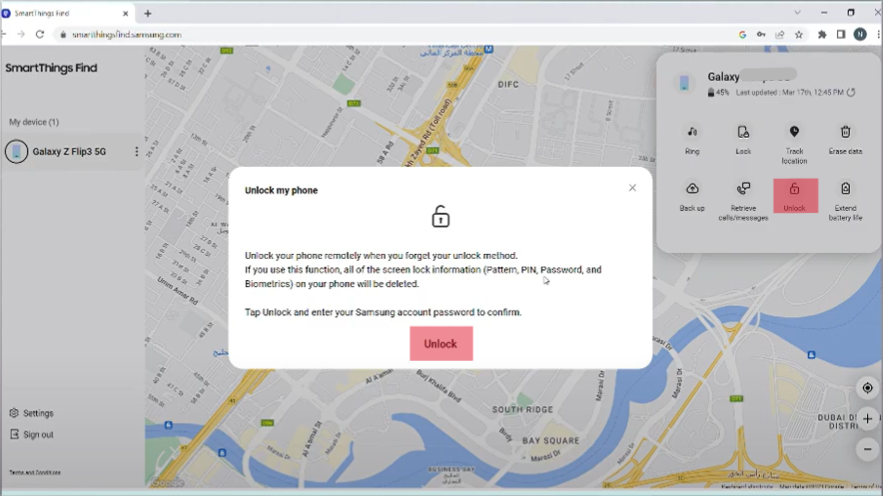Viewport: 883px width, 496px height.
Task: Click highlighted Unlock tile in device panel
Action: point(795,196)
